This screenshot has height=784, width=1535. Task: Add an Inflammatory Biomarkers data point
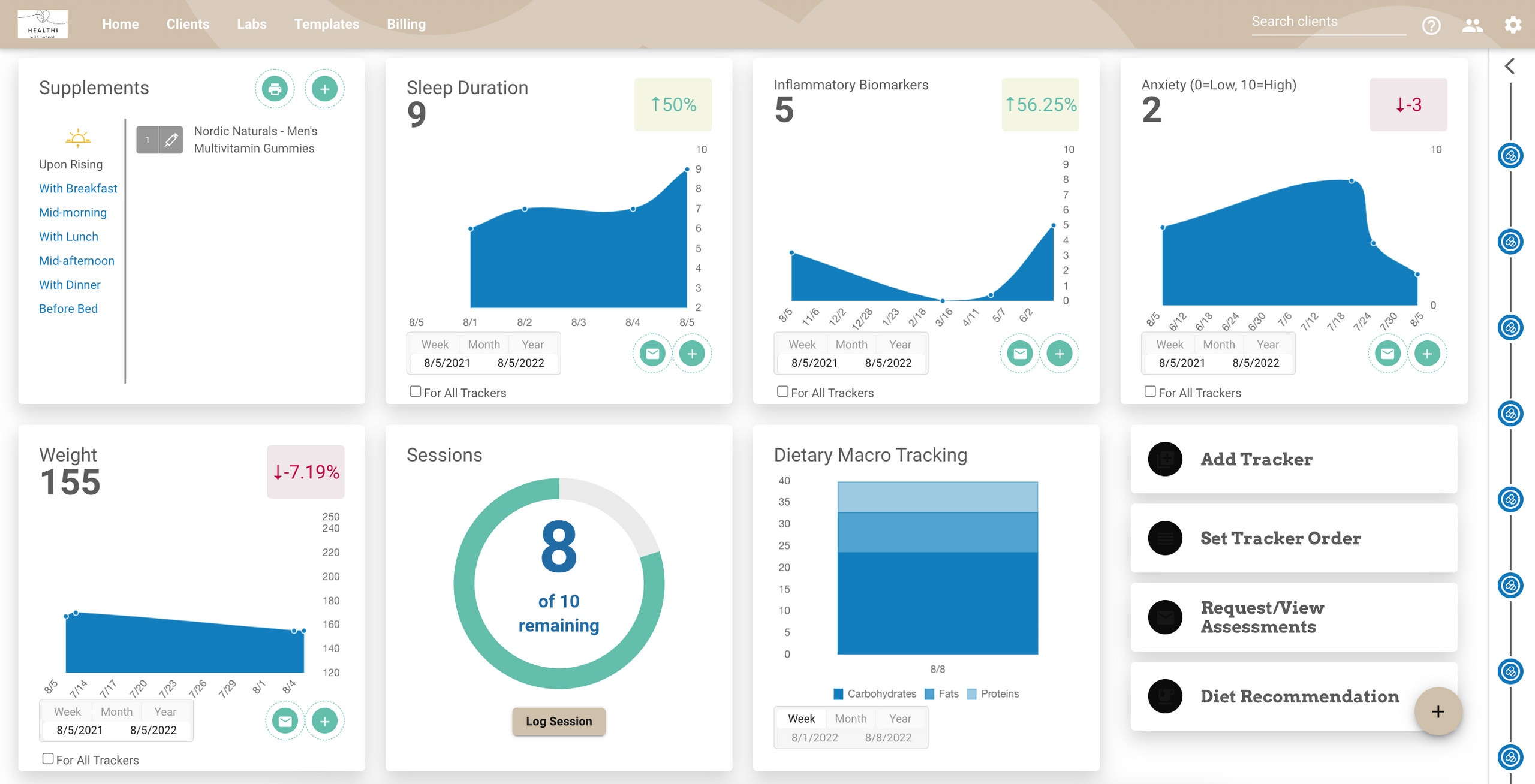coord(1060,354)
